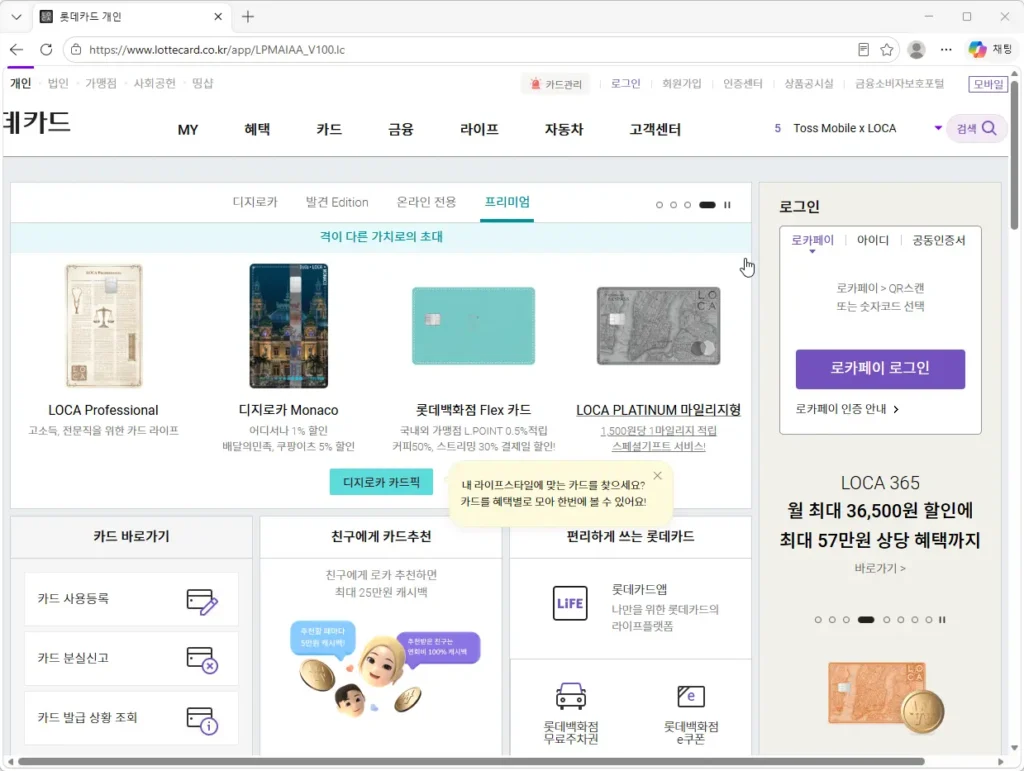Select the active fourth carousel indicator
This screenshot has width=1024, height=771.
point(707,205)
